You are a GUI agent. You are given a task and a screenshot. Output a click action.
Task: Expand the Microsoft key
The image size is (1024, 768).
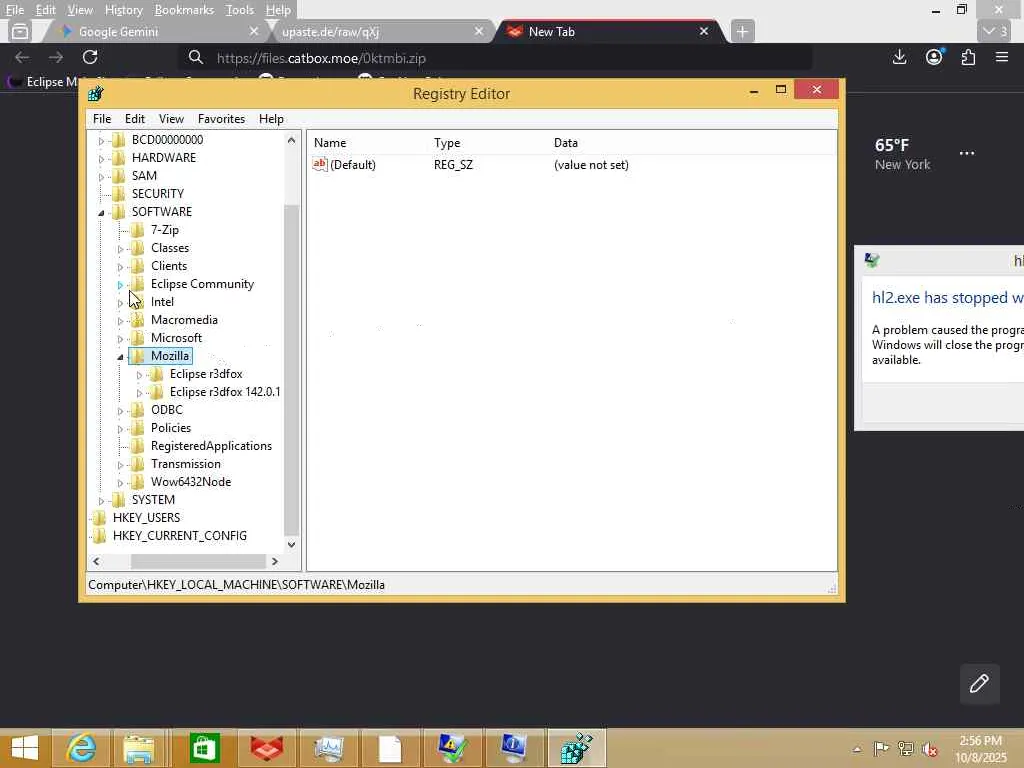tap(120, 339)
